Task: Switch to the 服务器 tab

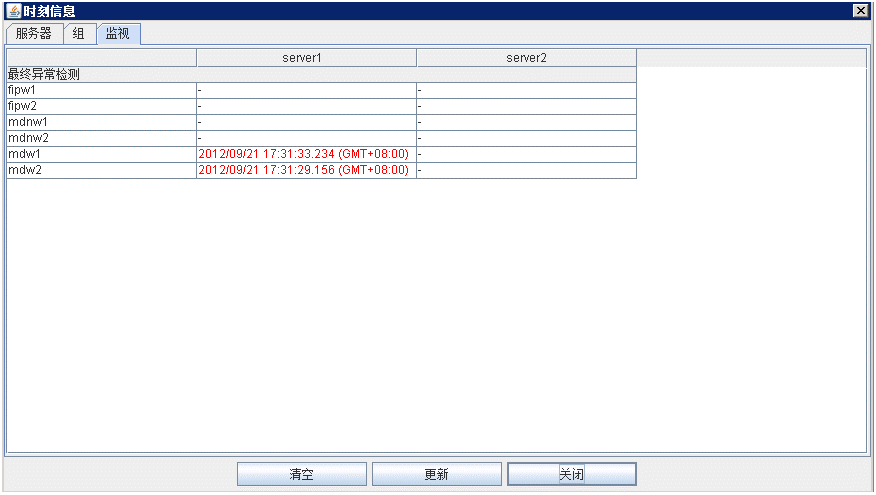Action: click(34, 34)
